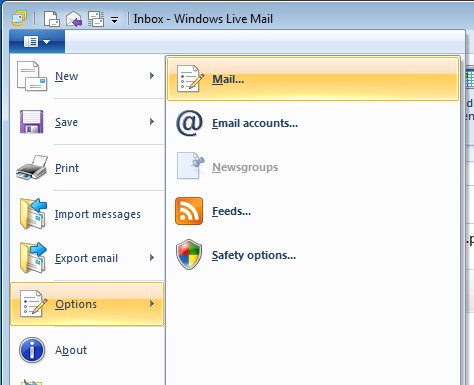The width and height of the screenshot is (474, 385).
Task: Click the Import messages folder icon
Action: point(33,214)
